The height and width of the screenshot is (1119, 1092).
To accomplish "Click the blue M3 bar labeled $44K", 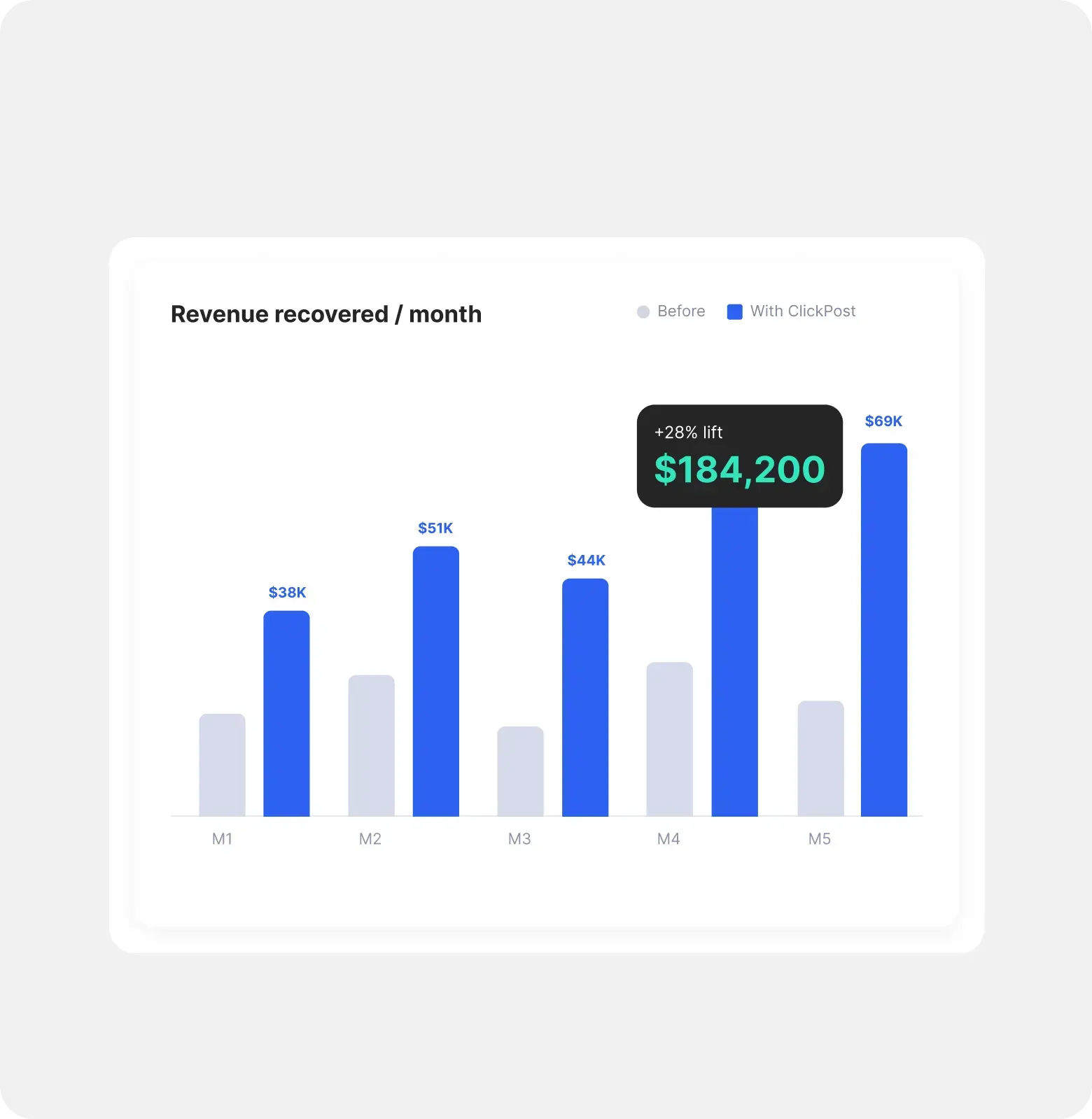I will 585,698.
